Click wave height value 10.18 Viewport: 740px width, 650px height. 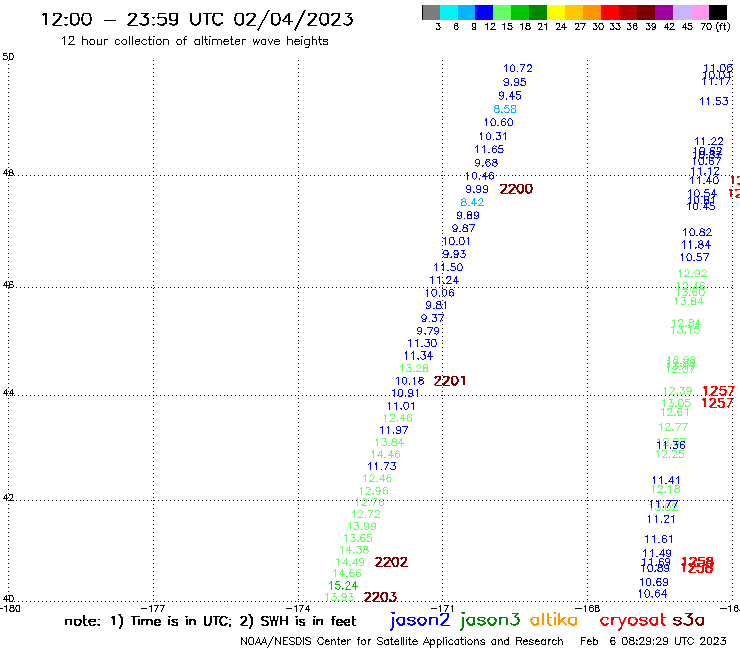click(x=410, y=381)
